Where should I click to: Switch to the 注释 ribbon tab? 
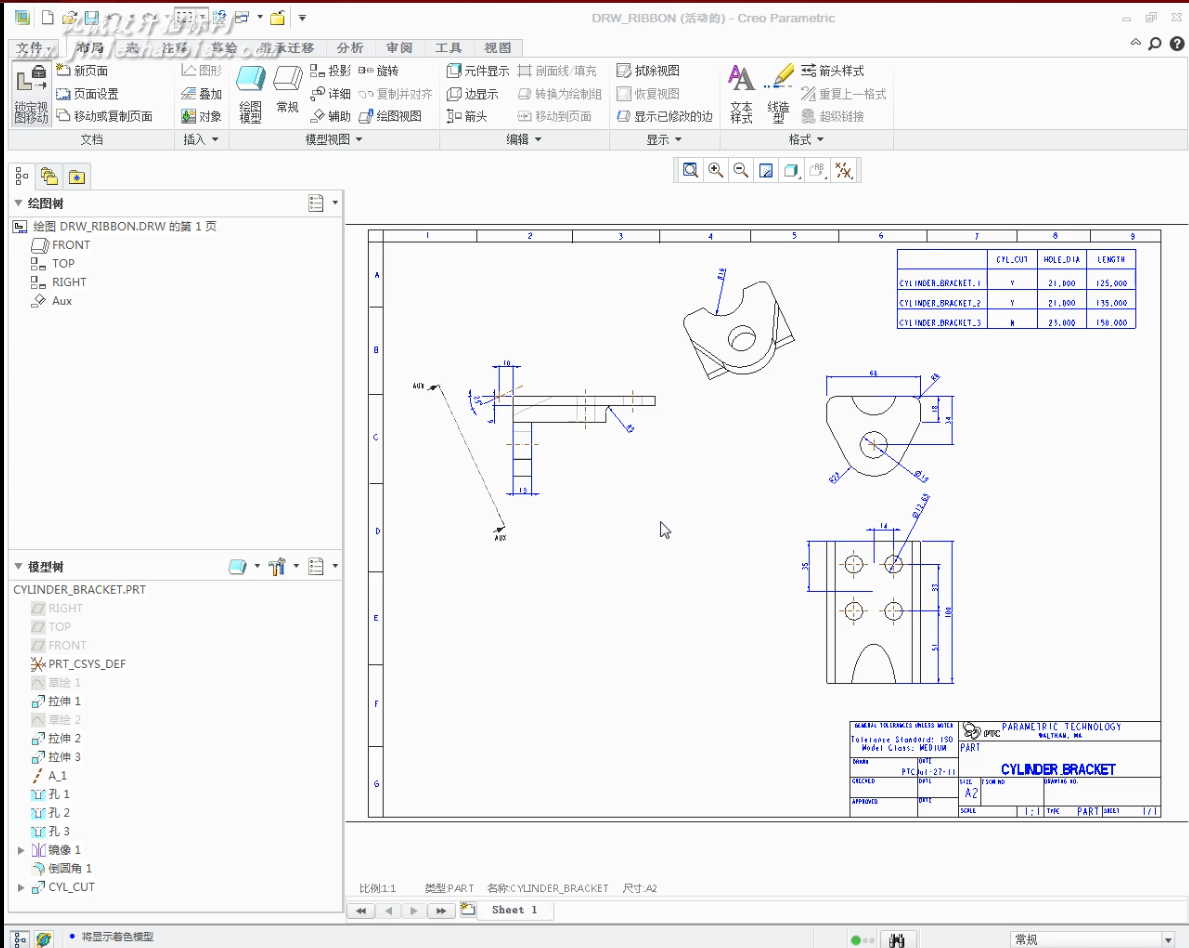(174, 48)
